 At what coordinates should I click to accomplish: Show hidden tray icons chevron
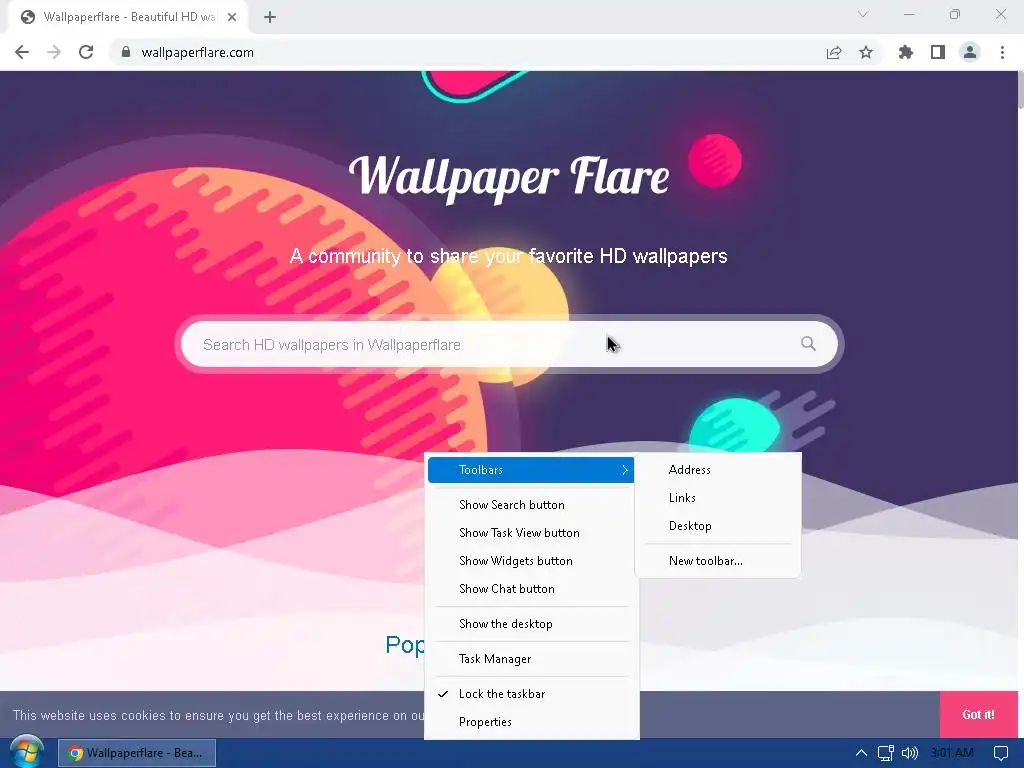pyautogui.click(x=861, y=753)
